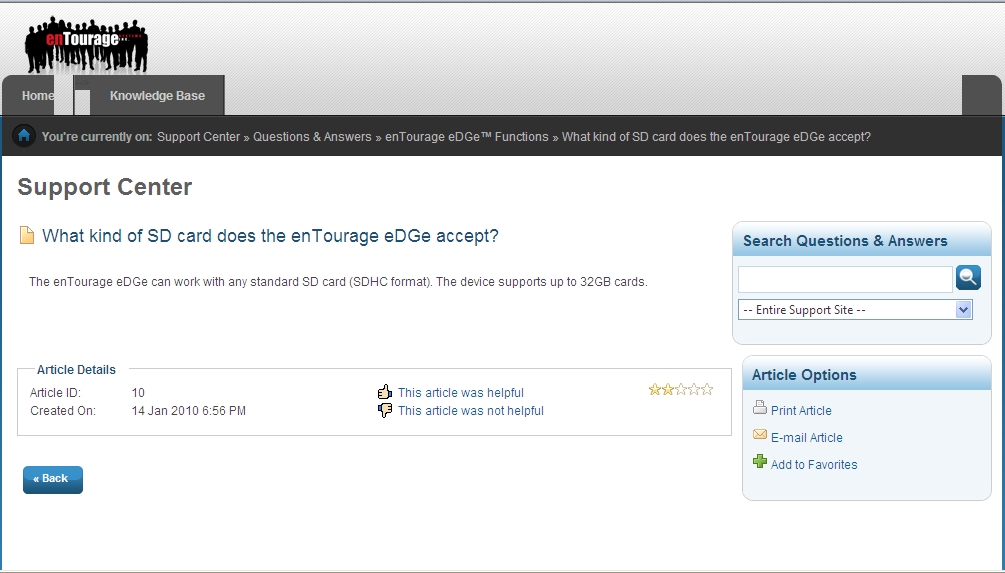Rate the article with the second star
Screen dimensions: 1005x573
667,389
